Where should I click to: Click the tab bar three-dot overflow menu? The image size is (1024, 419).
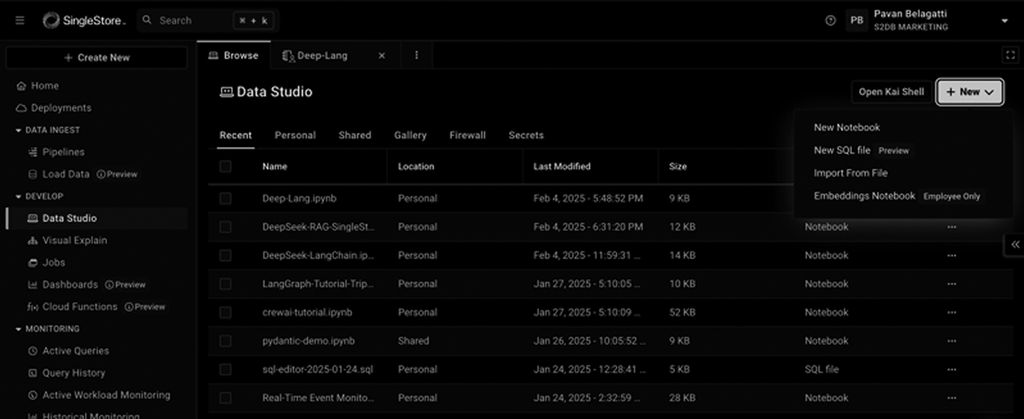tap(417, 55)
